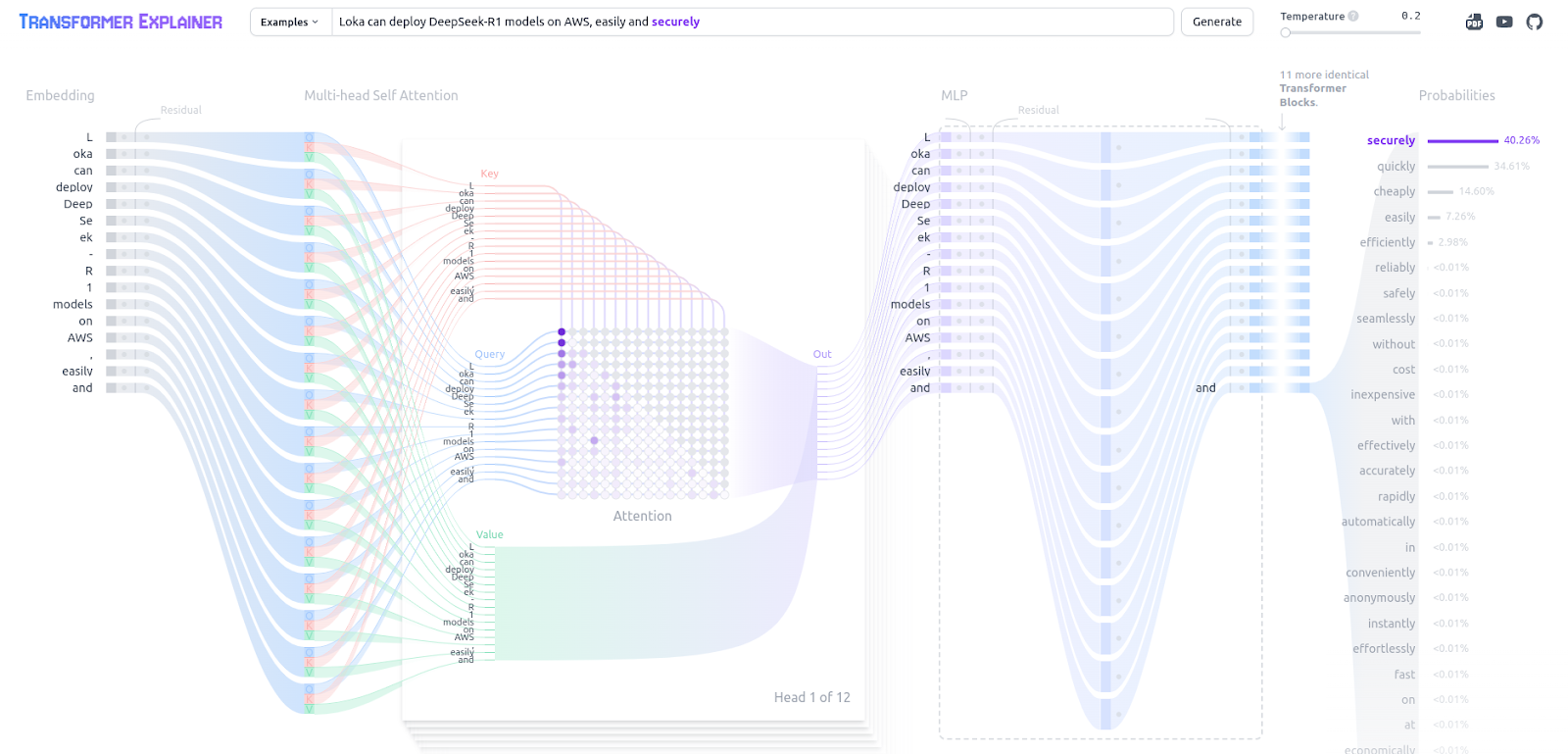Click the Residual label near MLP
1568x754 pixels.
coord(1039,110)
